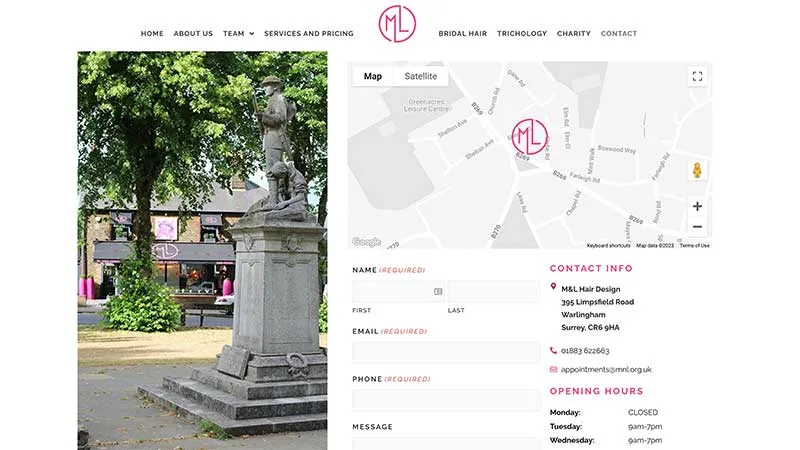800x450 pixels.
Task: Go to the Bridal Hair page
Action: tap(463, 34)
